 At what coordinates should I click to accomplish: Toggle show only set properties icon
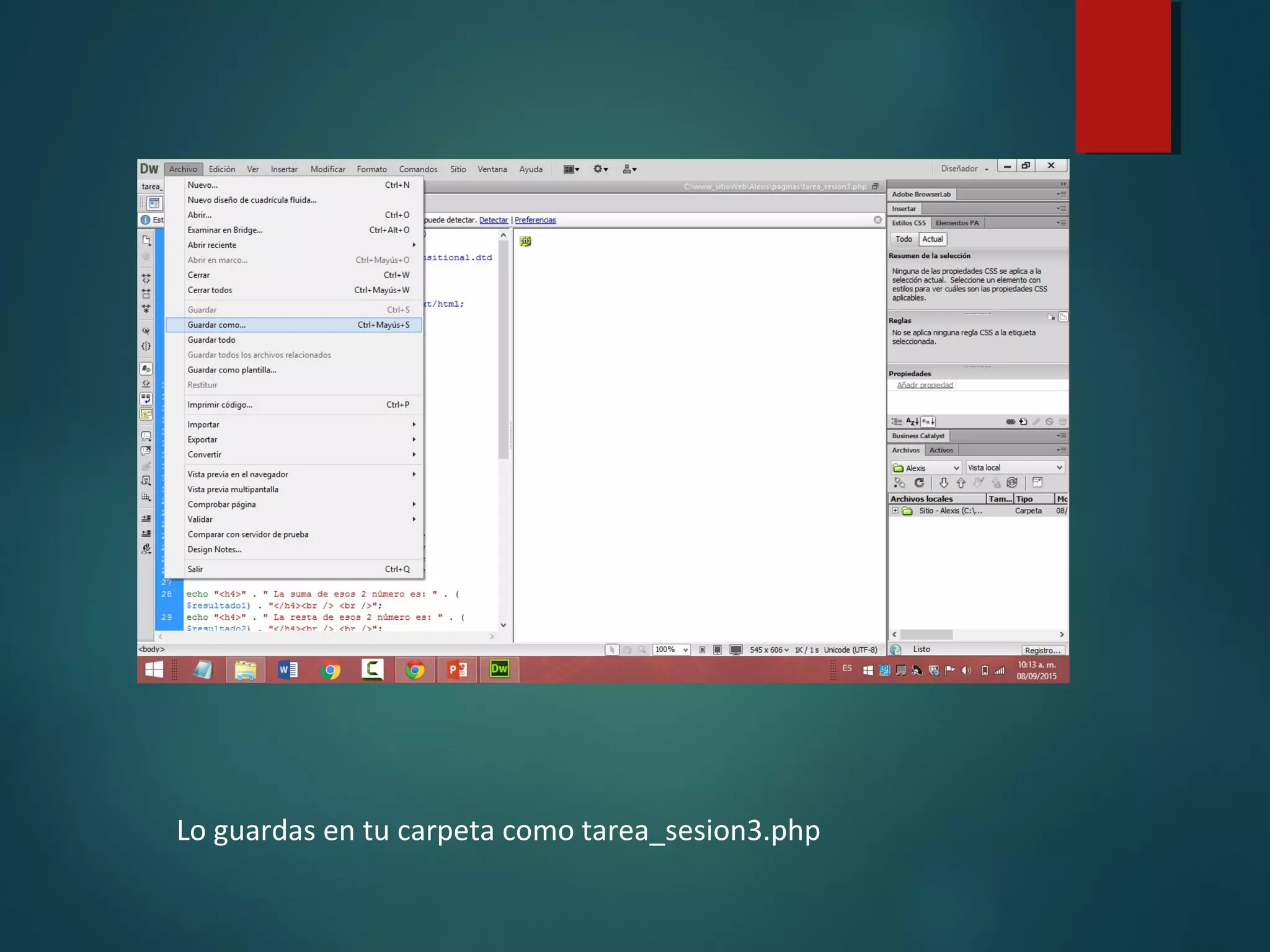[928, 421]
